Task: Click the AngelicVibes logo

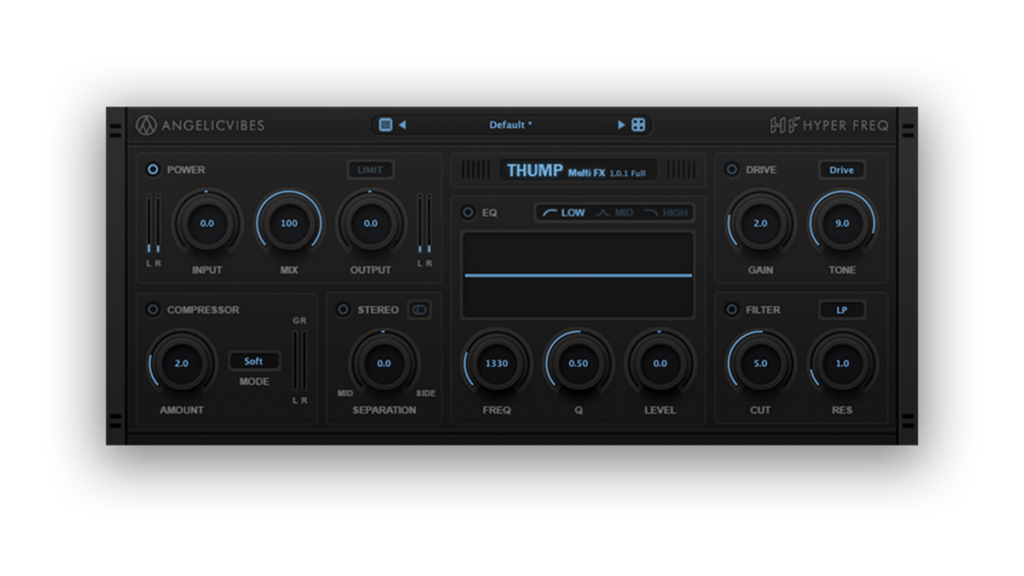Action: 200,126
